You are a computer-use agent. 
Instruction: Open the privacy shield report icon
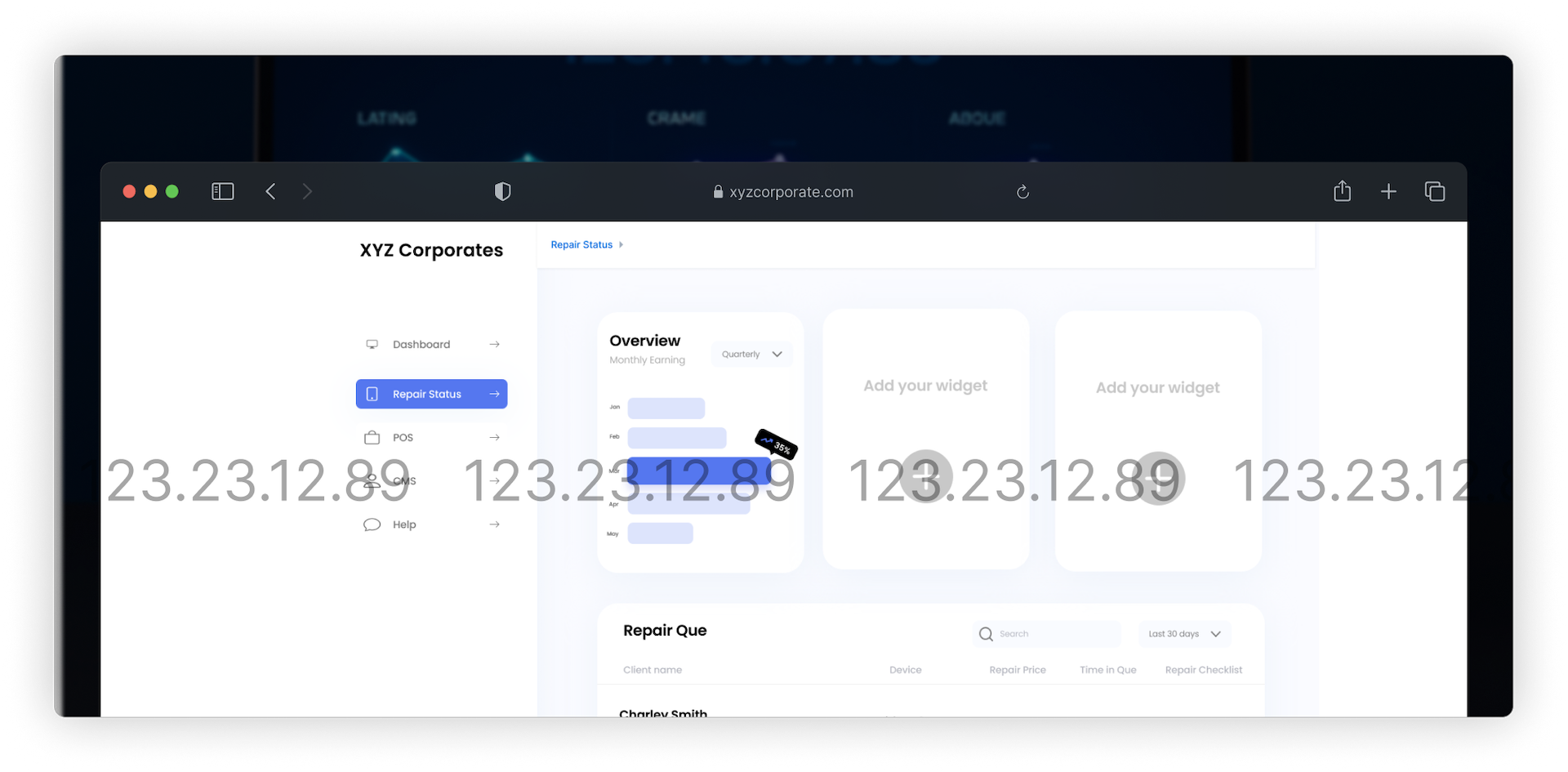[502, 191]
